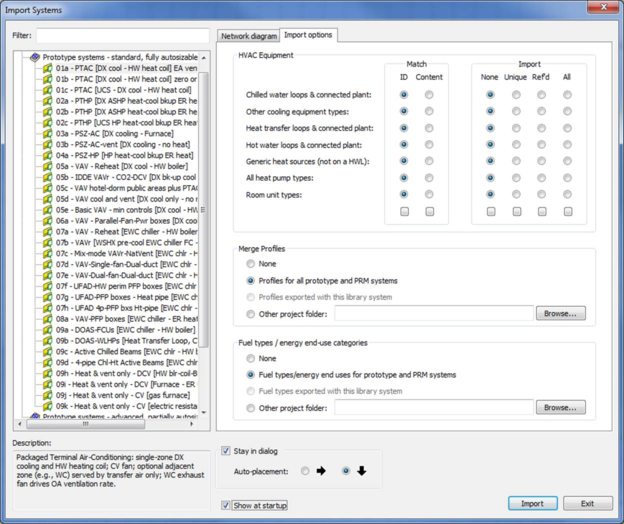This screenshot has width=624, height=524.
Task: Switch to the Network diagram tab
Action: point(248,36)
